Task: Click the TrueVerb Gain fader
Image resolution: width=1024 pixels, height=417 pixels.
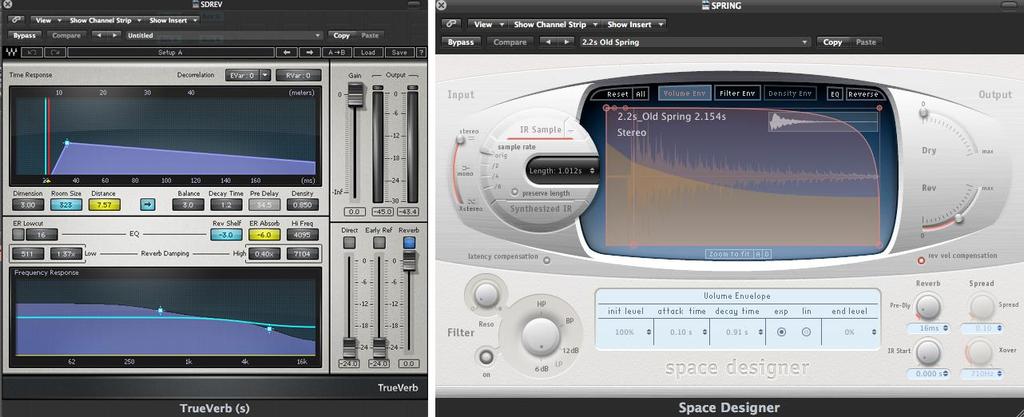Action: (x=355, y=96)
